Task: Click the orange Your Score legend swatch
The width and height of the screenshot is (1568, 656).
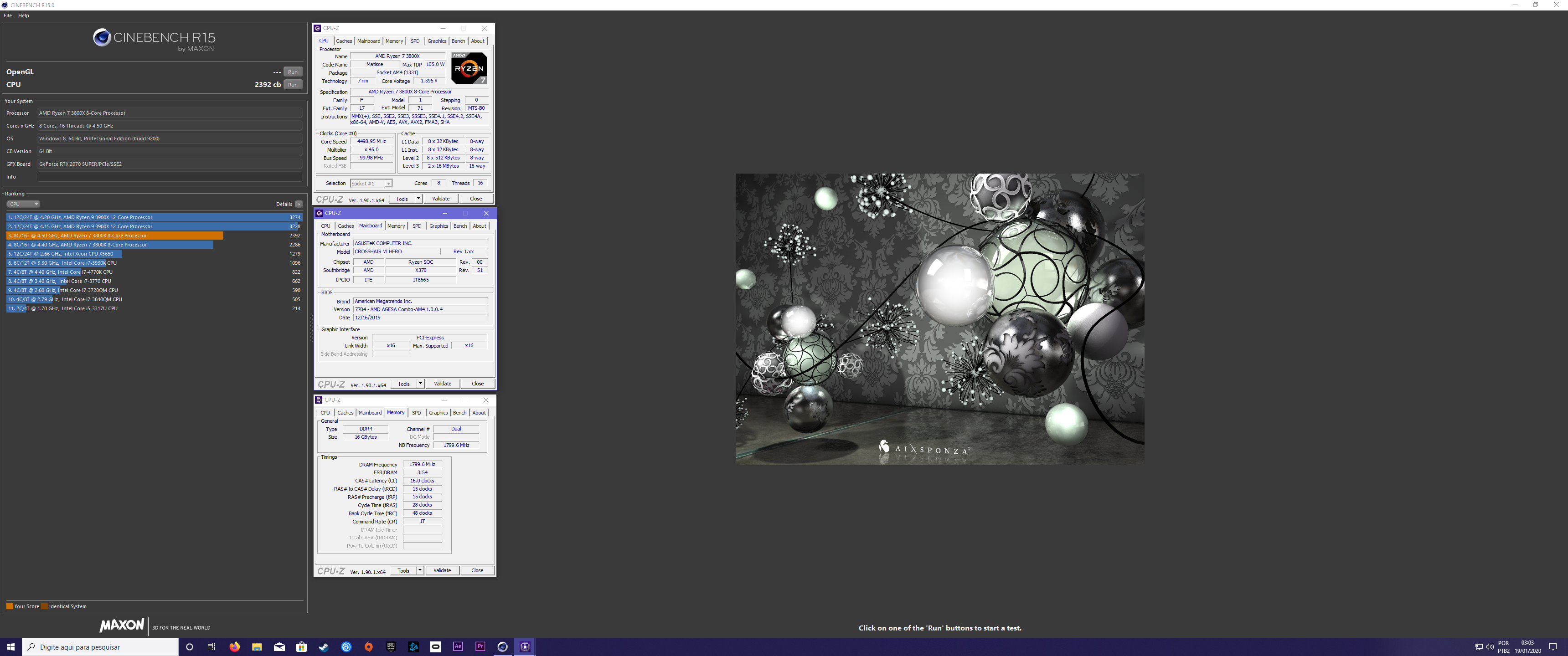Action: pyautogui.click(x=10, y=606)
